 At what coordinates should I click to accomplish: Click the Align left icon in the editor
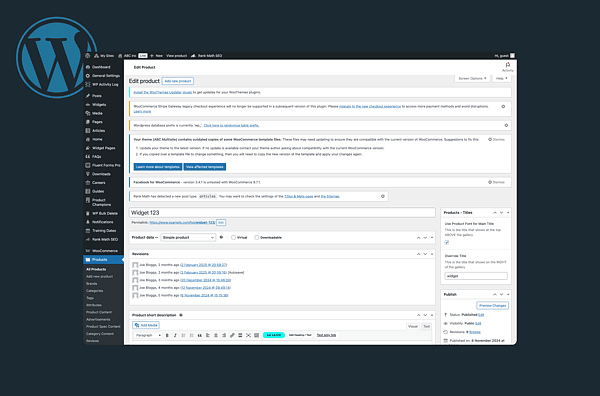point(208,335)
